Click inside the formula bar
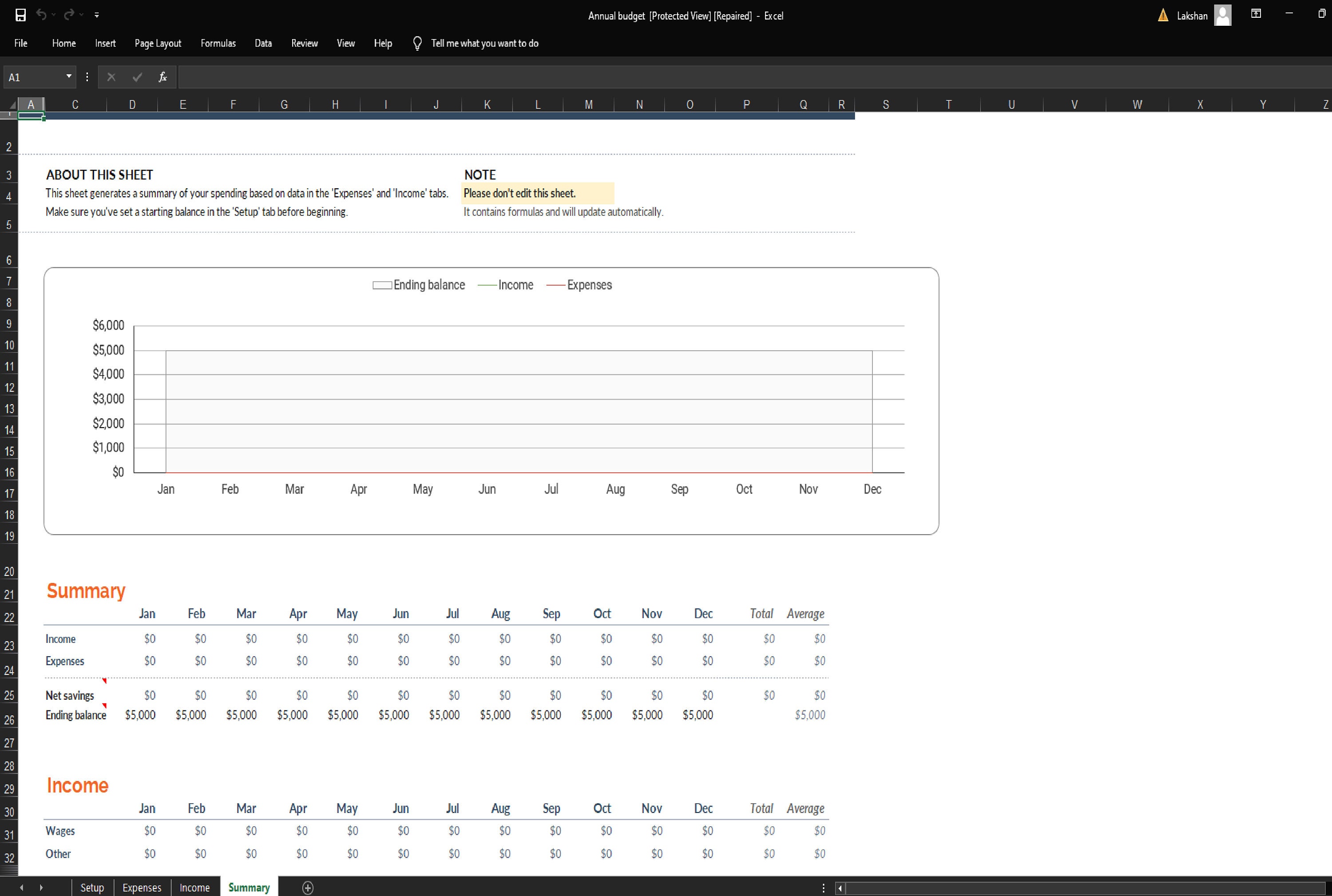The height and width of the screenshot is (896, 1332). pyautogui.click(x=754, y=77)
